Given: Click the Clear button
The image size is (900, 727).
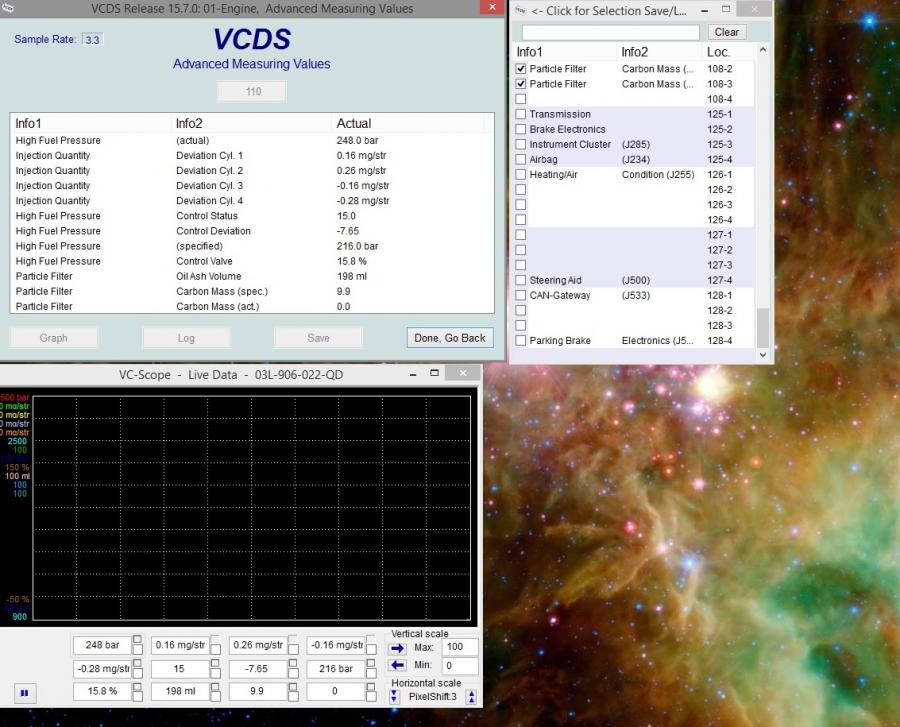Looking at the screenshot, I should tap(727, 32).
